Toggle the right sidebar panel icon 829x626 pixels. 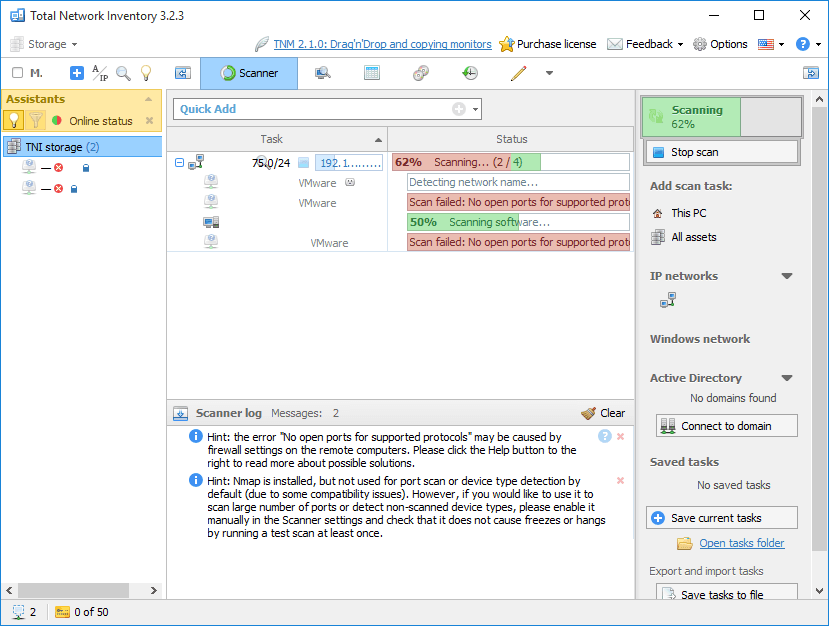810,73
